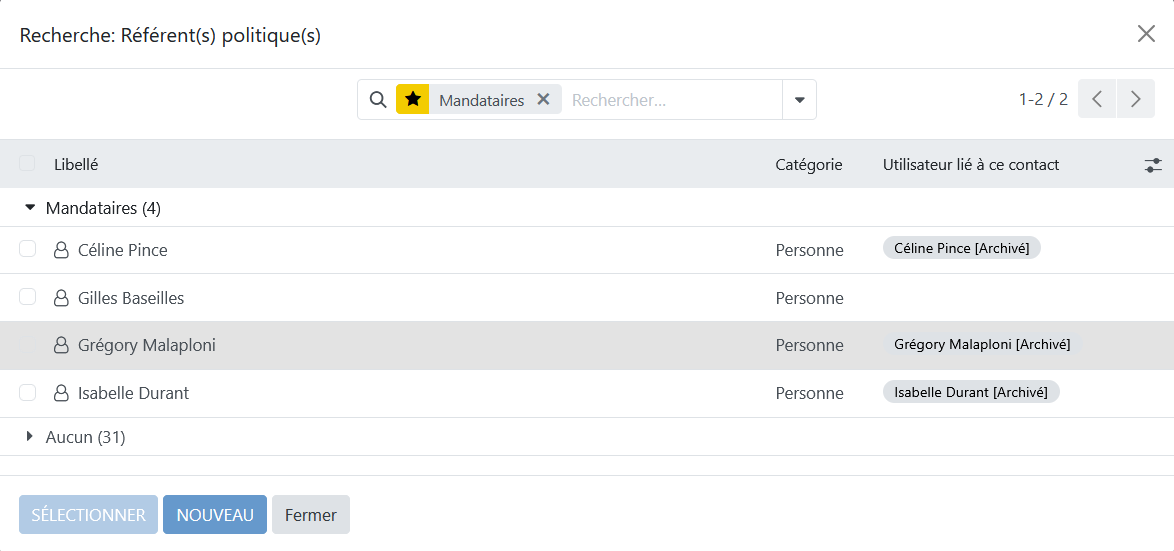The height and width of the screenshot is (551, 1174).
Task: Click the yellow star favorite filter icon
Action: click(x=412, y=100)
